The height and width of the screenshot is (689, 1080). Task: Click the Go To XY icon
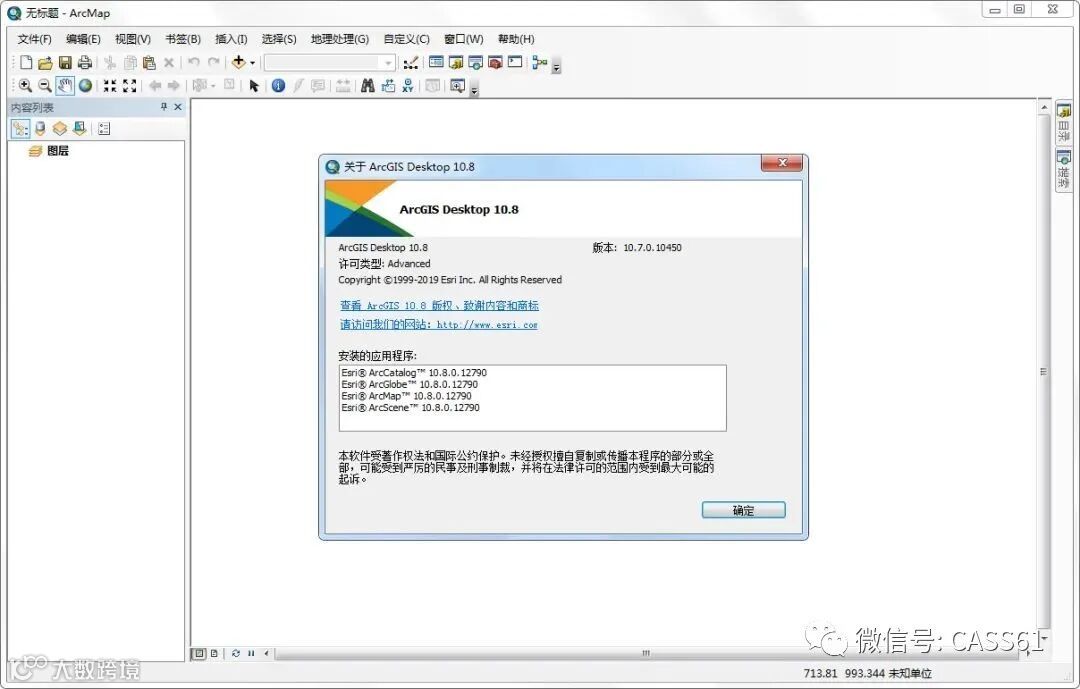click(408, 85)
